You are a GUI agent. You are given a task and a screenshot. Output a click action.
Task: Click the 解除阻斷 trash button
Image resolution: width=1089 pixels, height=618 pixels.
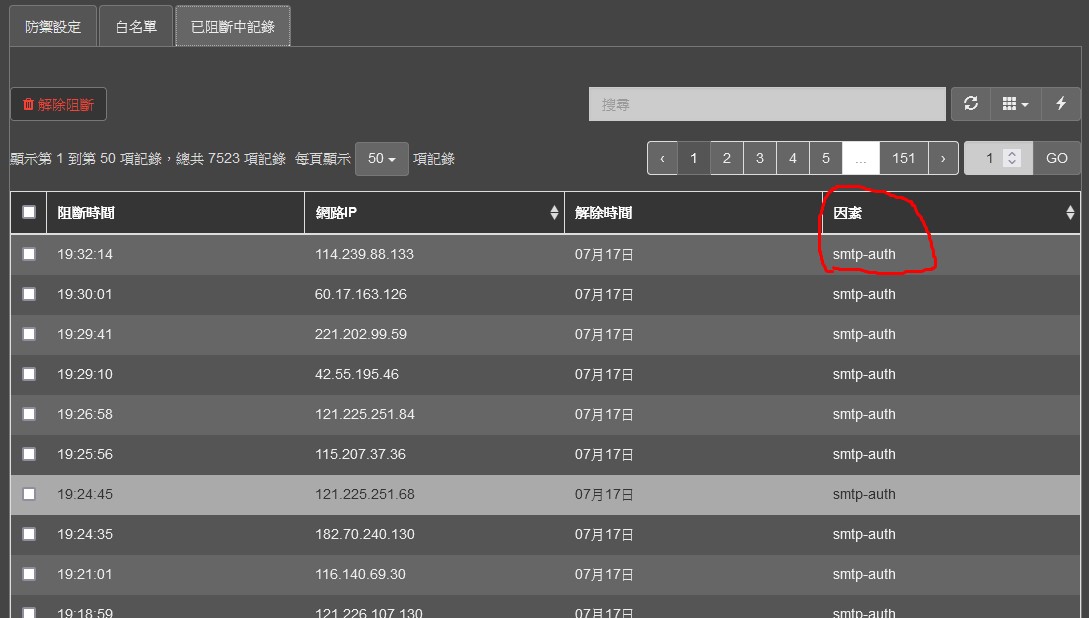(58, 104)
